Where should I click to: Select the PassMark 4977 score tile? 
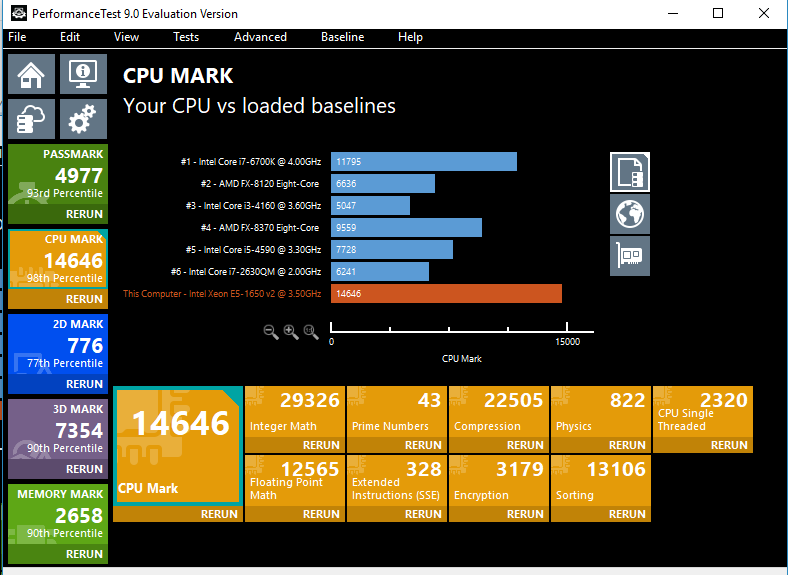tap(58, 174)
